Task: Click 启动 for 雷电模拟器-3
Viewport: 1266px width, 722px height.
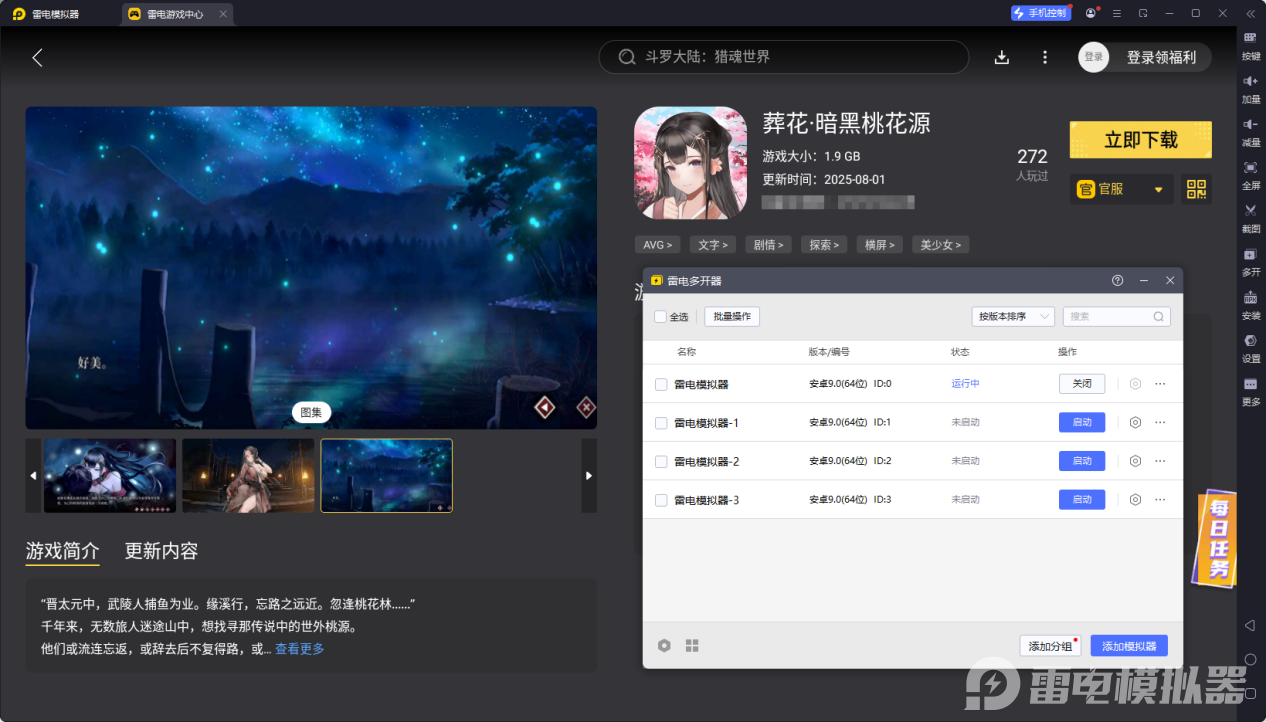Action: pos(1082,499)
